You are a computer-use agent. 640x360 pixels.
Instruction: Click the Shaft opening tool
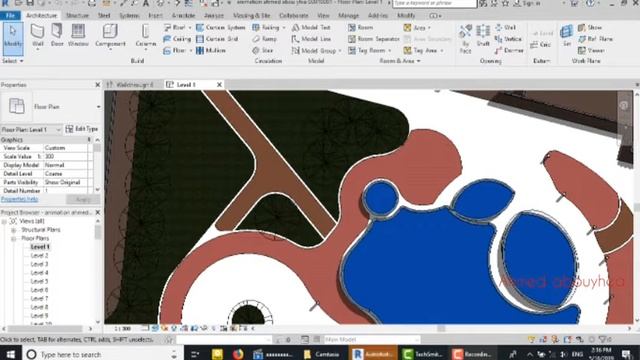coord(483,36)
